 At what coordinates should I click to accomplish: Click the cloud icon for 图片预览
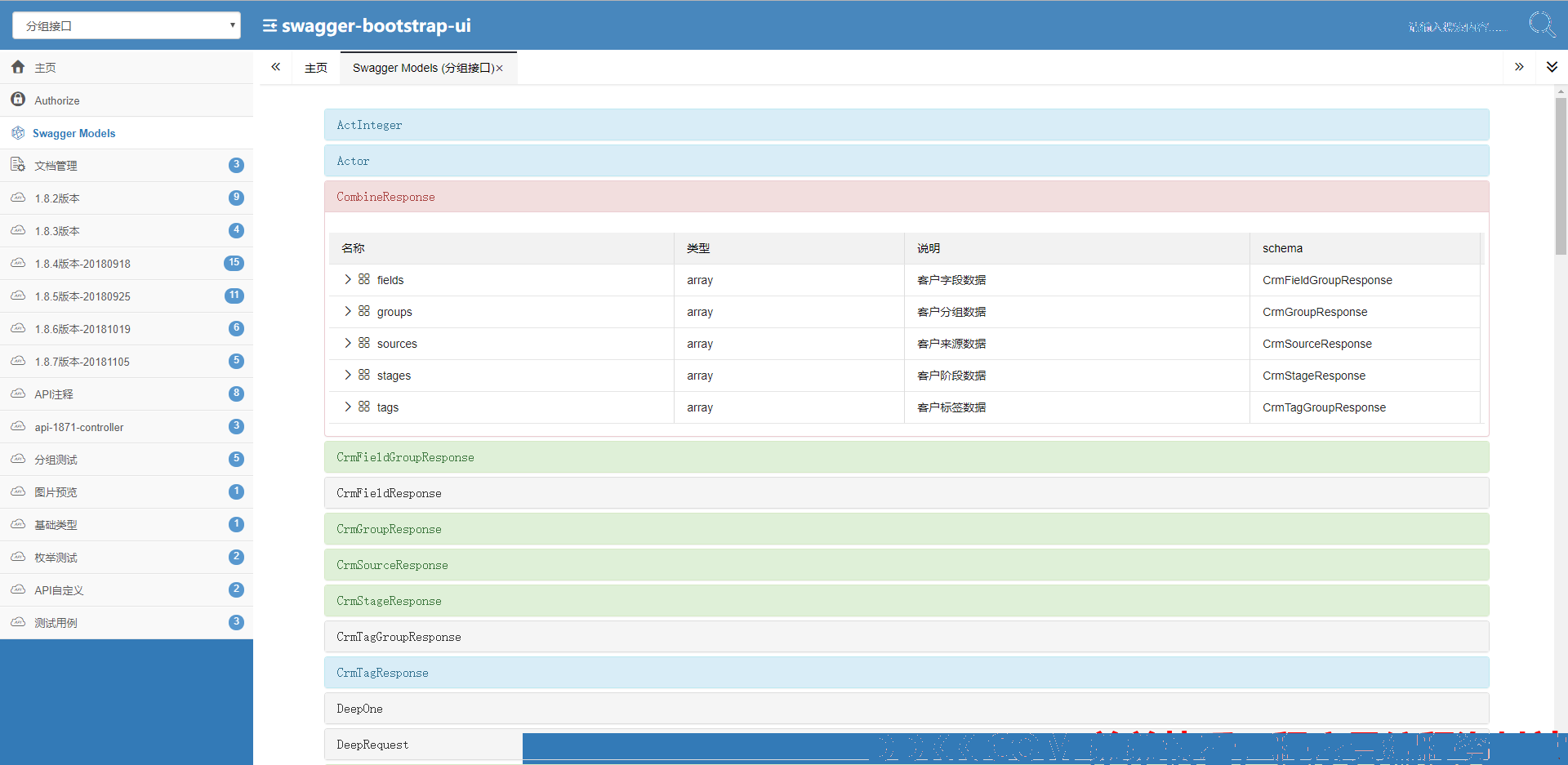[18, 491]
